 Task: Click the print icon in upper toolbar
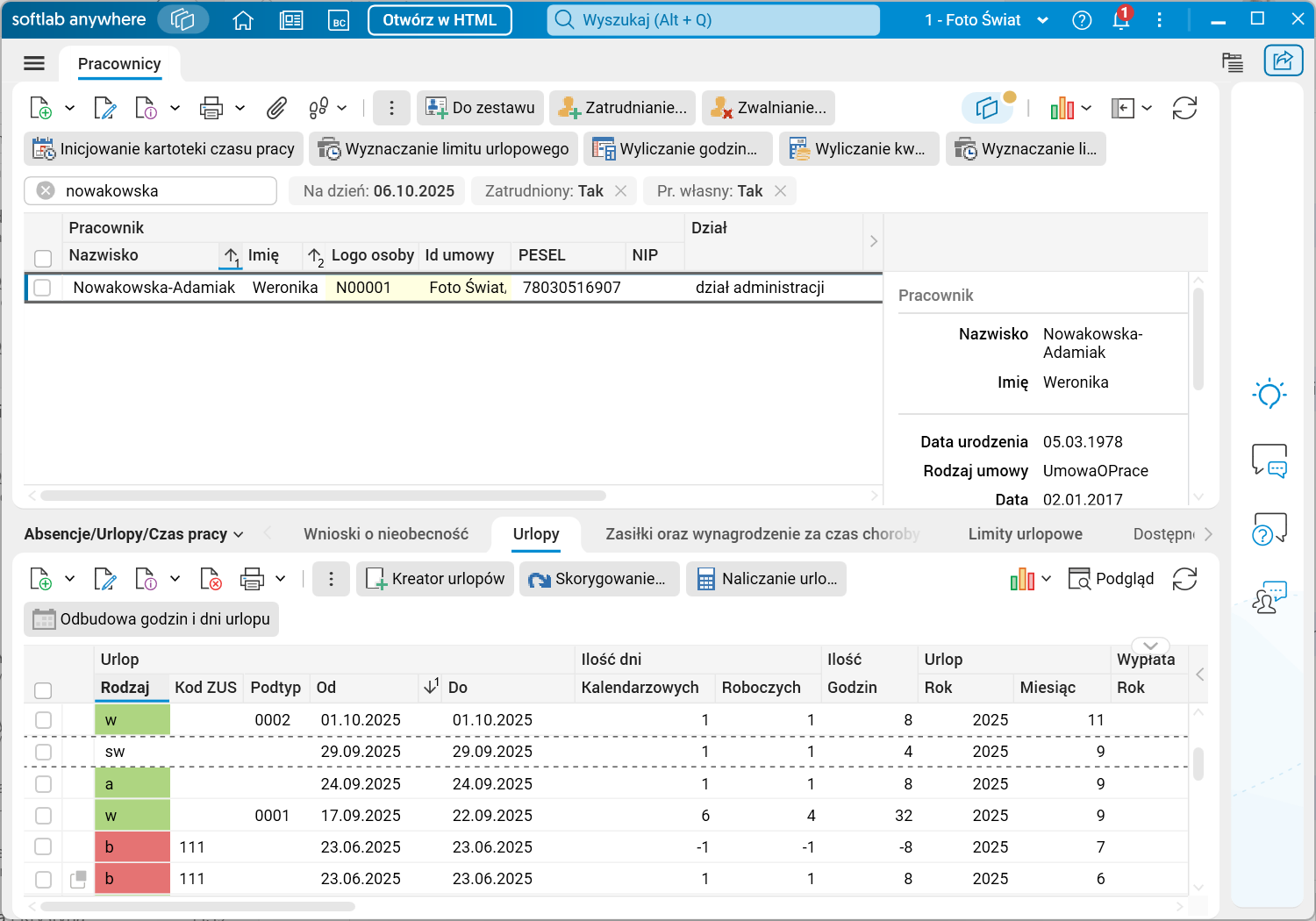[x=211, y=108]
